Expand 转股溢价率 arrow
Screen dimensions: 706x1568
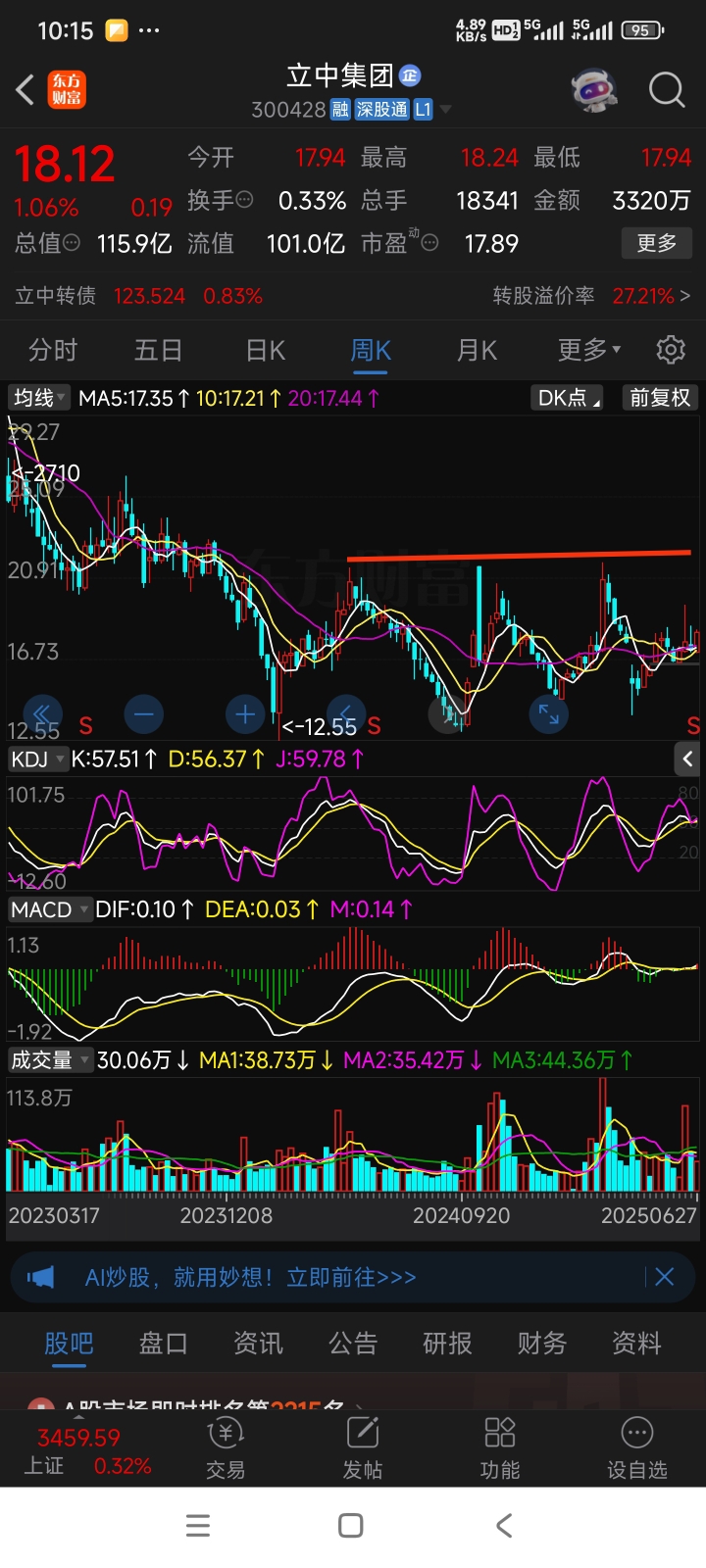coord(685,296)
